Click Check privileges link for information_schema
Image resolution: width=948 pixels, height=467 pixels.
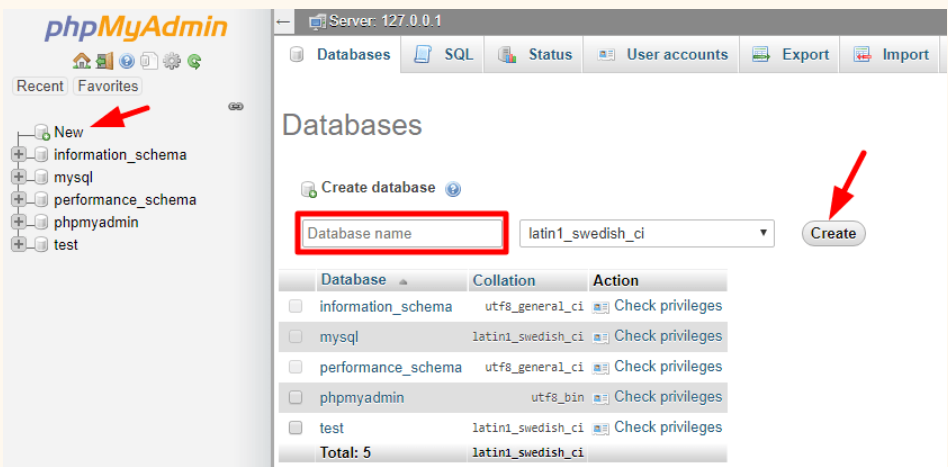tap(668, 305)
